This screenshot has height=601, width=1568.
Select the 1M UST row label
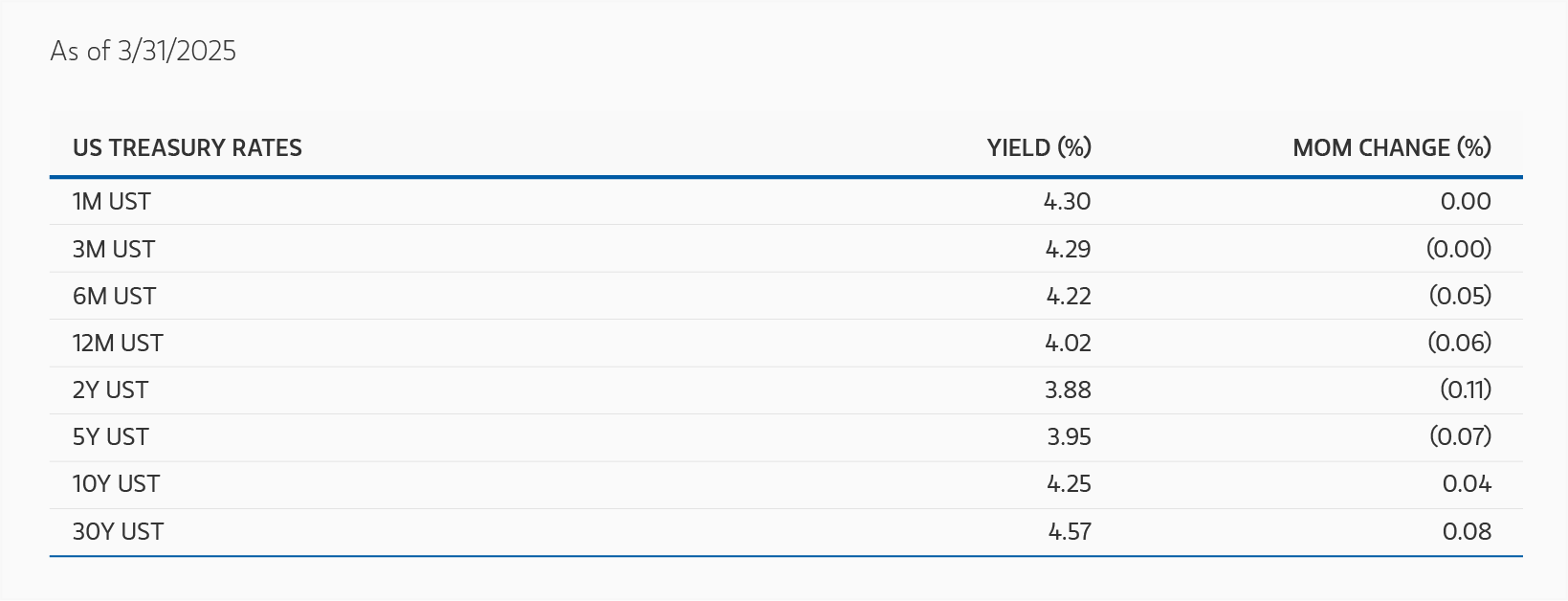click(x=112, y=202)
